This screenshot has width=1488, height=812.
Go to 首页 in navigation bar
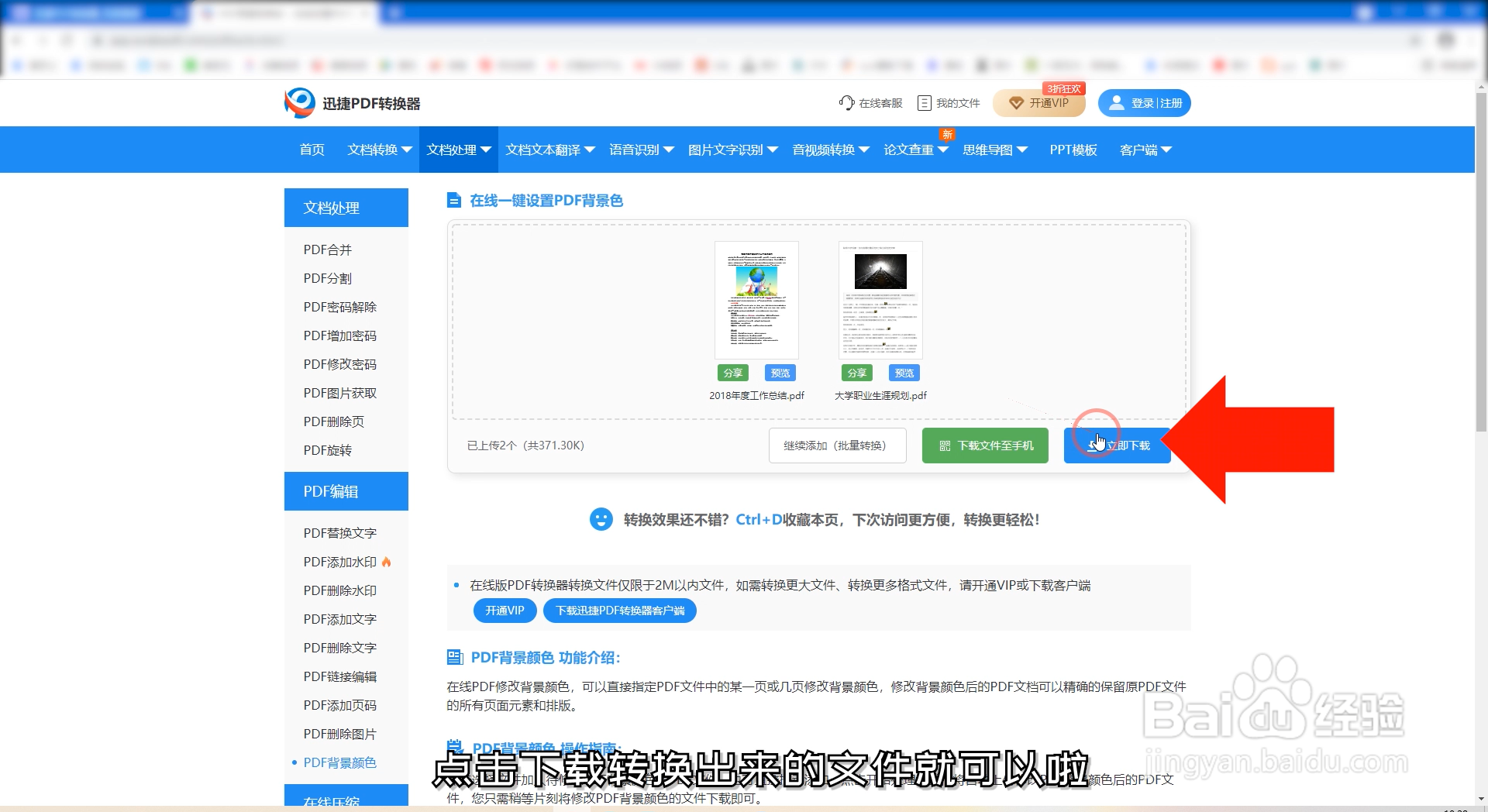(x=312, y=150)
